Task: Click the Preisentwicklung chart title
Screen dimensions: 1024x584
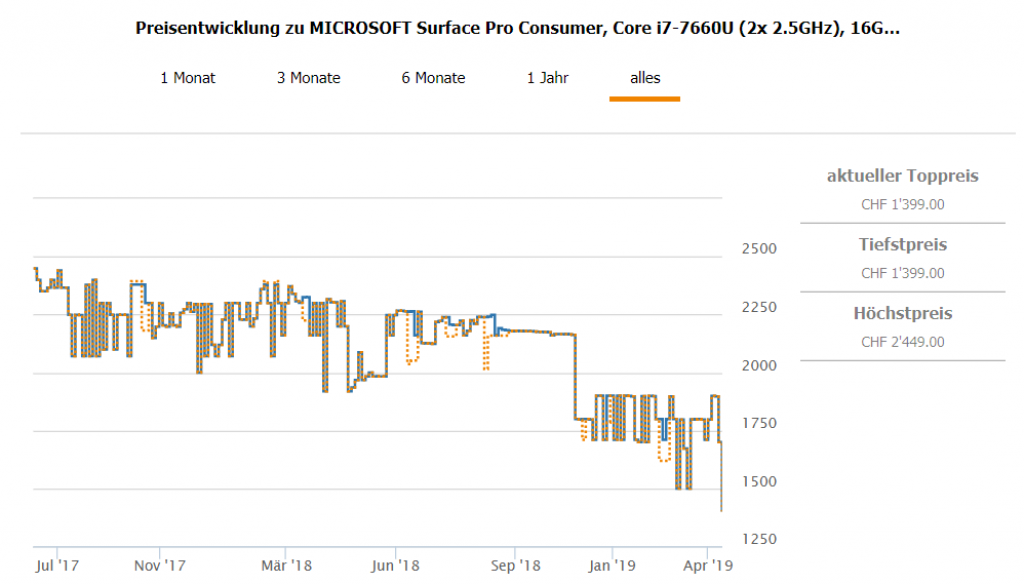Action: point(517,28)
